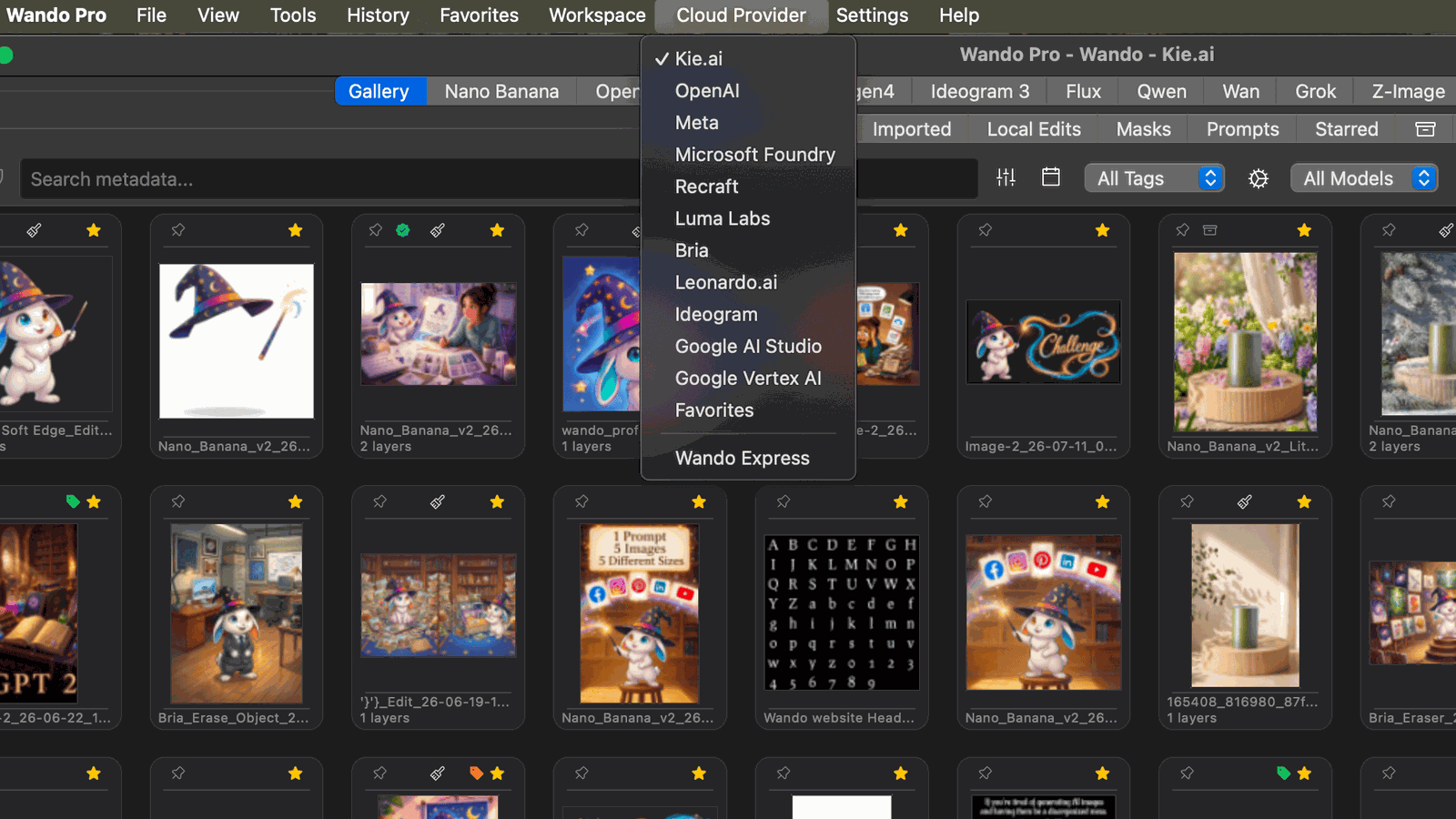Open the Workspace menu

tap(597, 15)
